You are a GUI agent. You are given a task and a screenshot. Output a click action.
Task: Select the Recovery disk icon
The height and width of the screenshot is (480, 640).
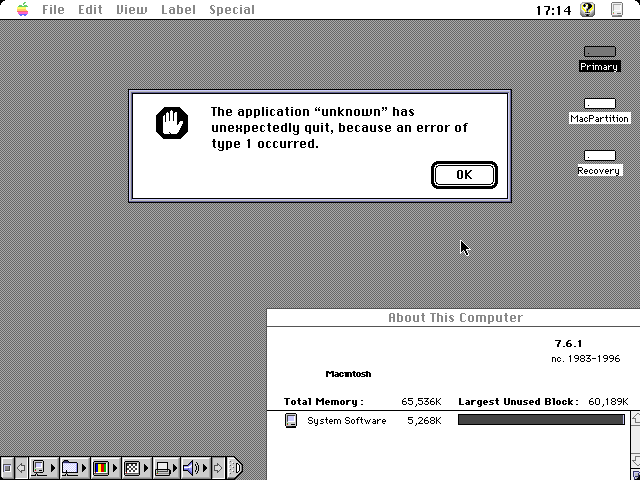(x=600, y=156)
